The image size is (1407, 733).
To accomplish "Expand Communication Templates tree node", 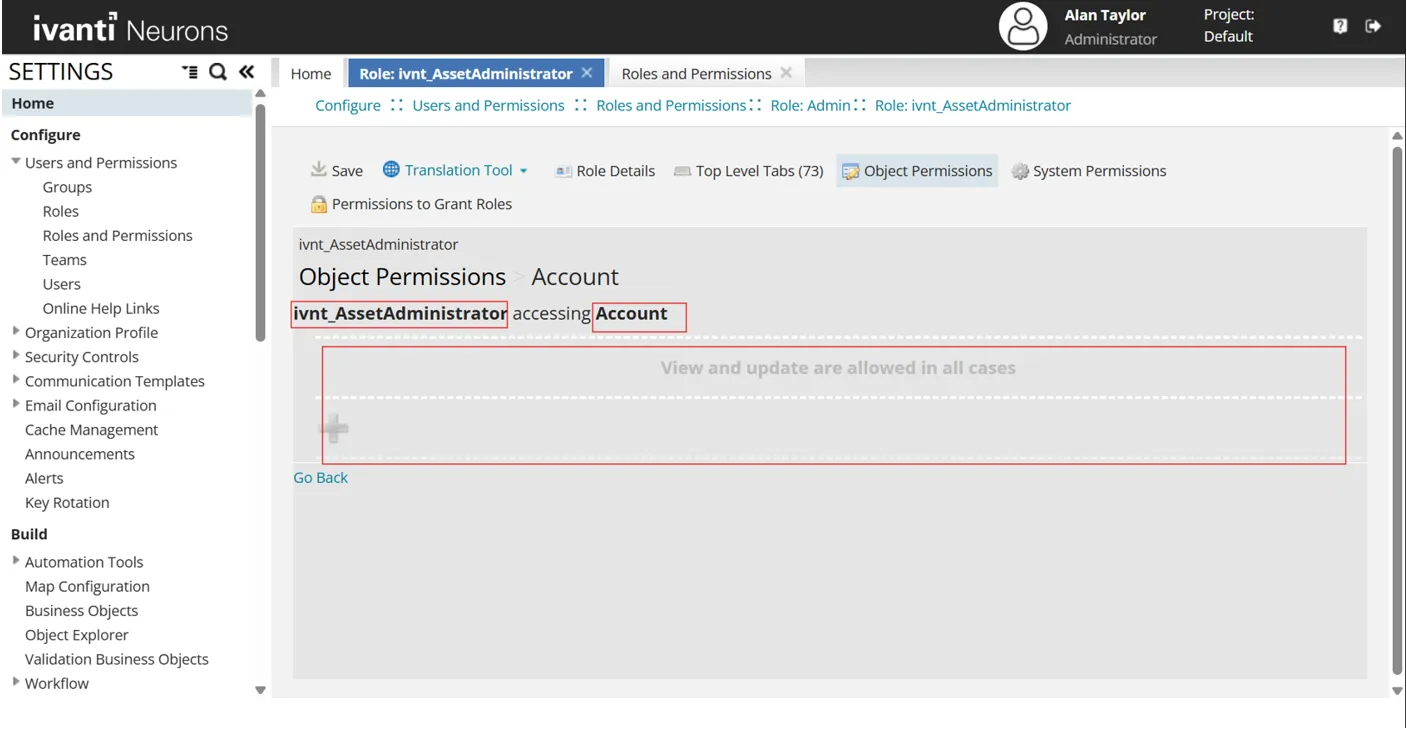I will tap(16, 380).
